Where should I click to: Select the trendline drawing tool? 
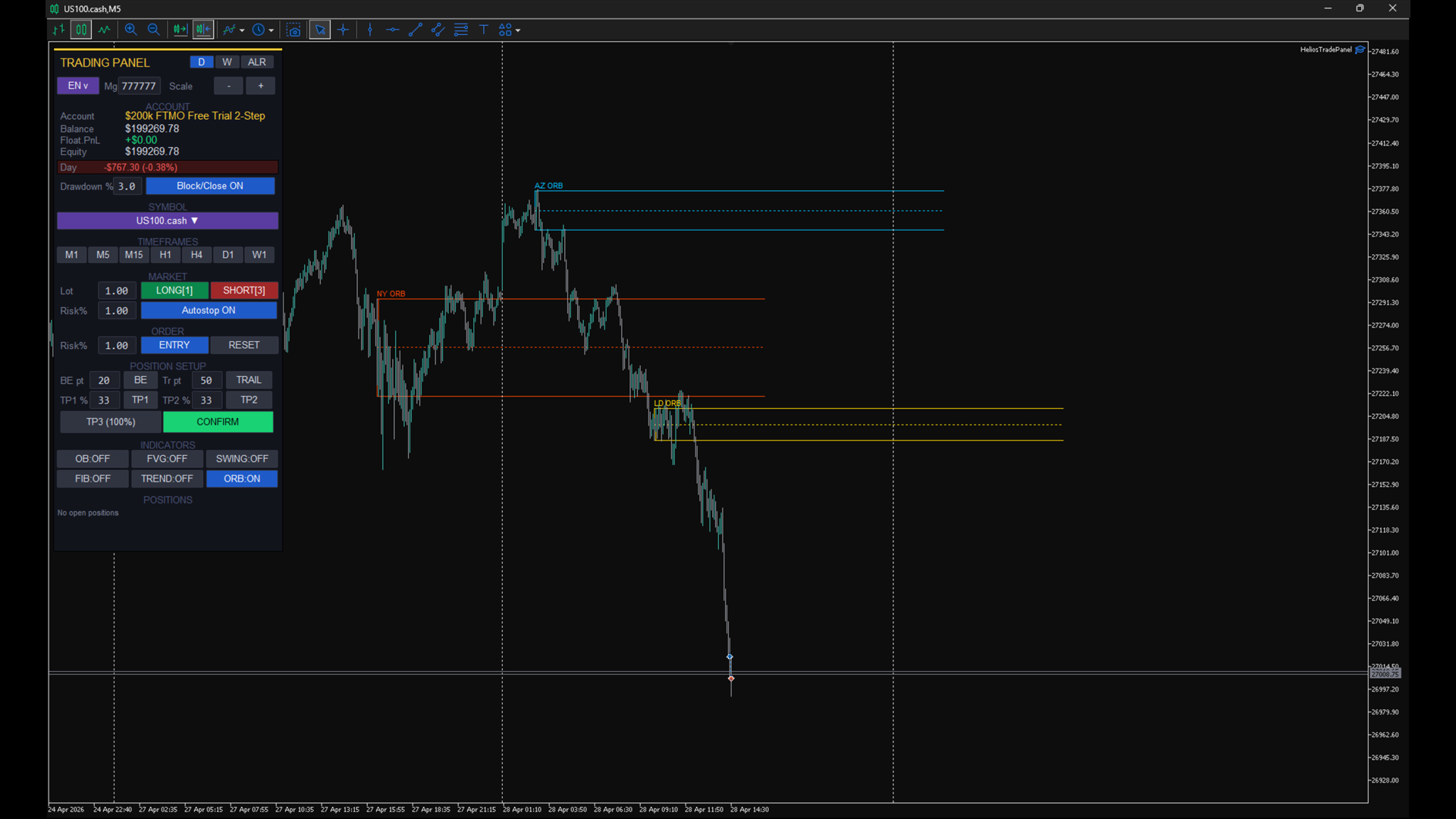pos(415,30)
